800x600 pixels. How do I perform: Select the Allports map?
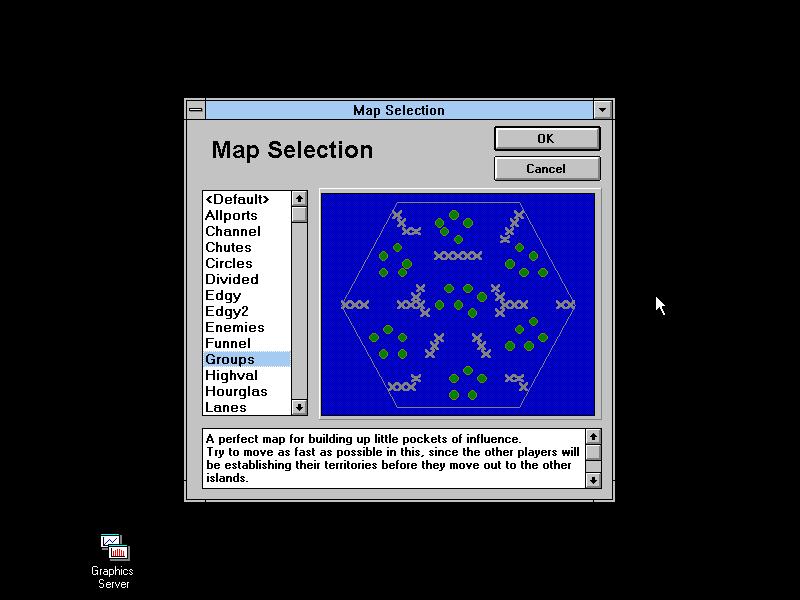click(x=247, y=215)
